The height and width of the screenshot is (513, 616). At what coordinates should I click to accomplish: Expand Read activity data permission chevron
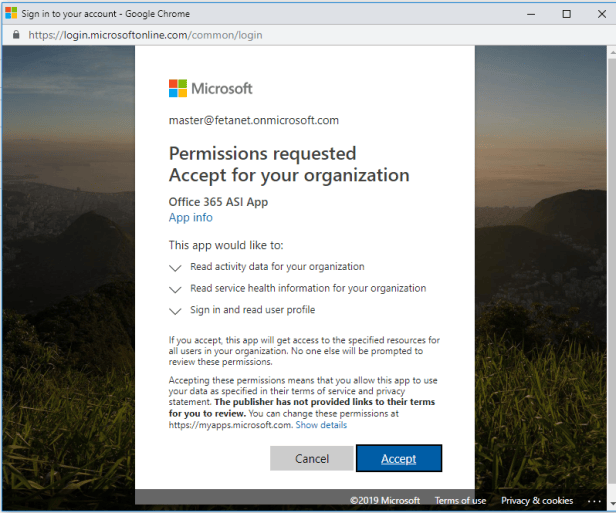pos(175,268)
